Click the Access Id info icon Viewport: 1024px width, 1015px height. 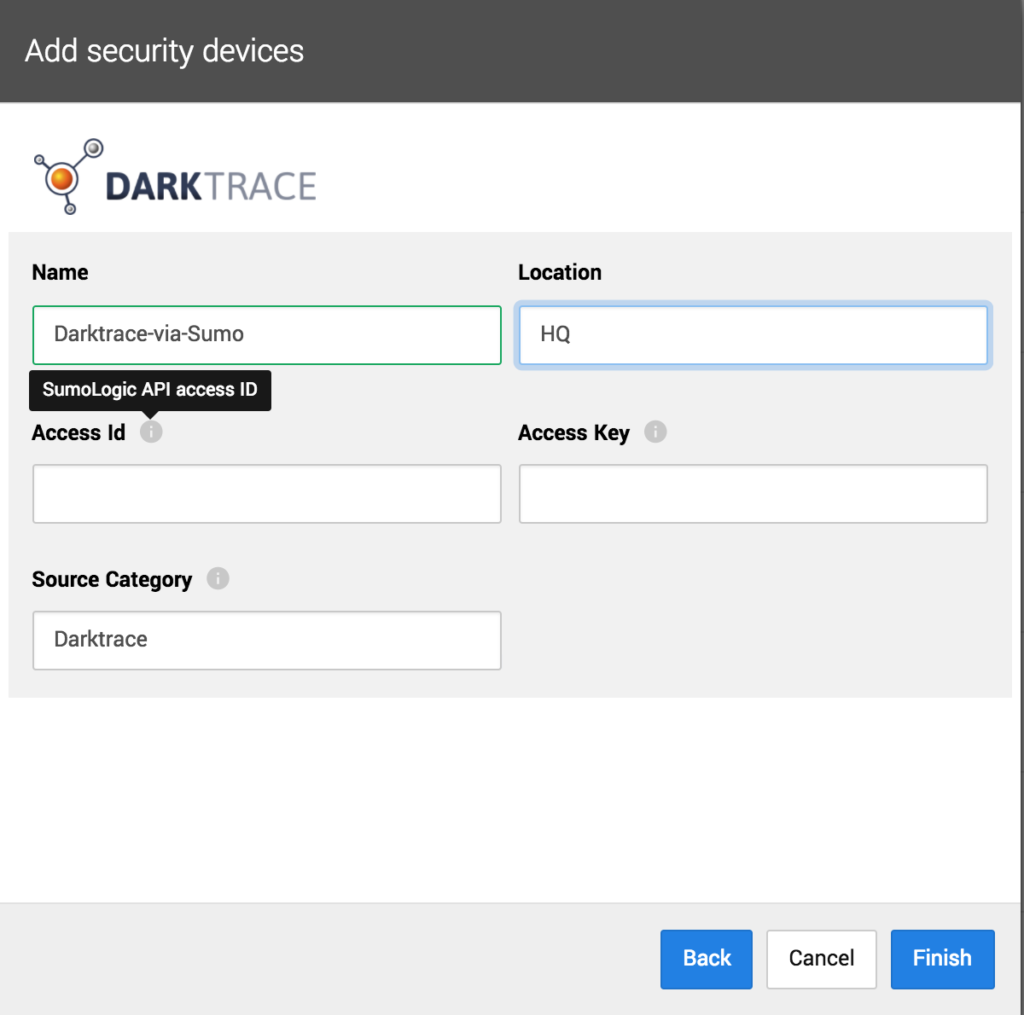[x=151, y=432]
